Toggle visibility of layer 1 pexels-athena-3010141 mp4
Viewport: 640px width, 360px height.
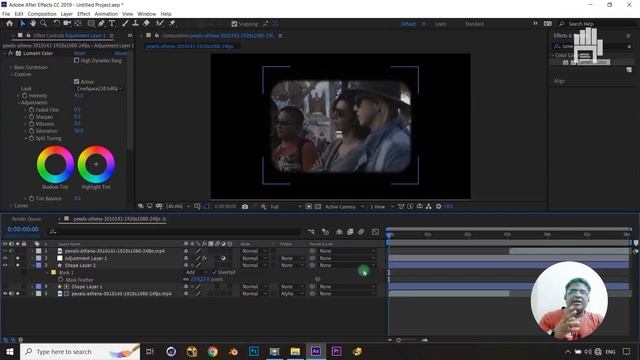click(5, 251)
